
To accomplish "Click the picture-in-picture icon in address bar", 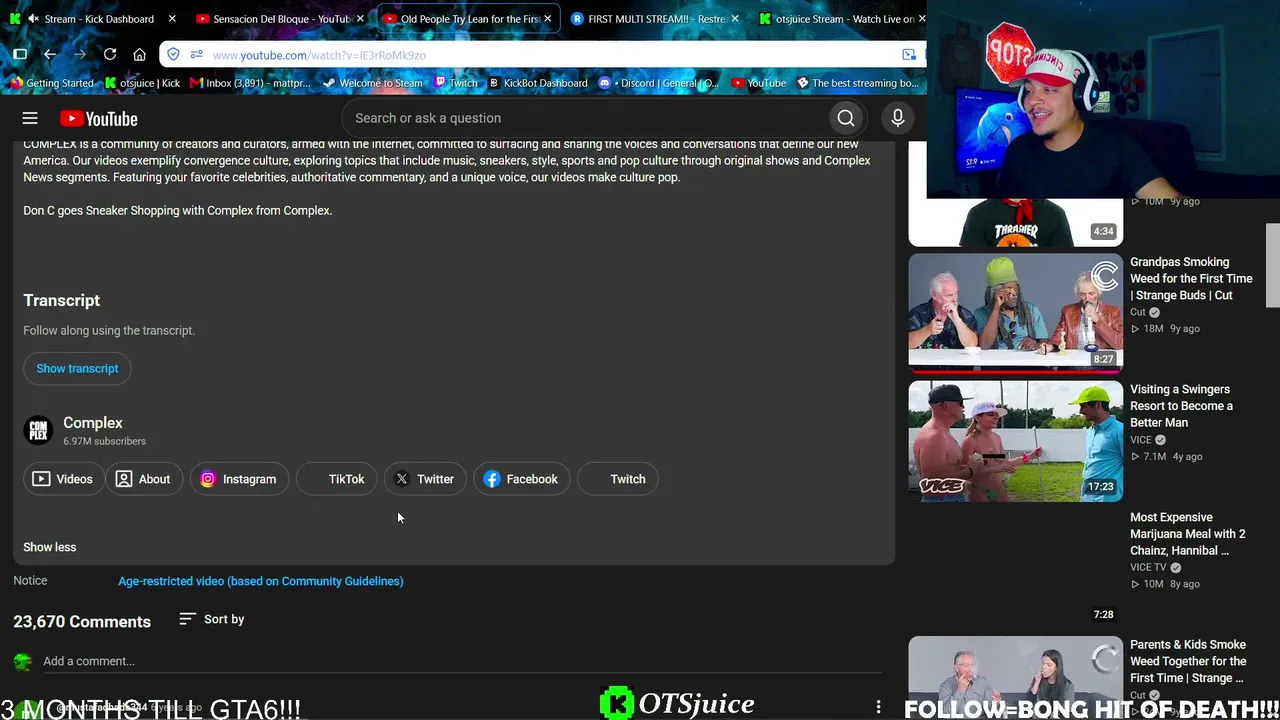I will pyautogui.click(x=909, y=54).
